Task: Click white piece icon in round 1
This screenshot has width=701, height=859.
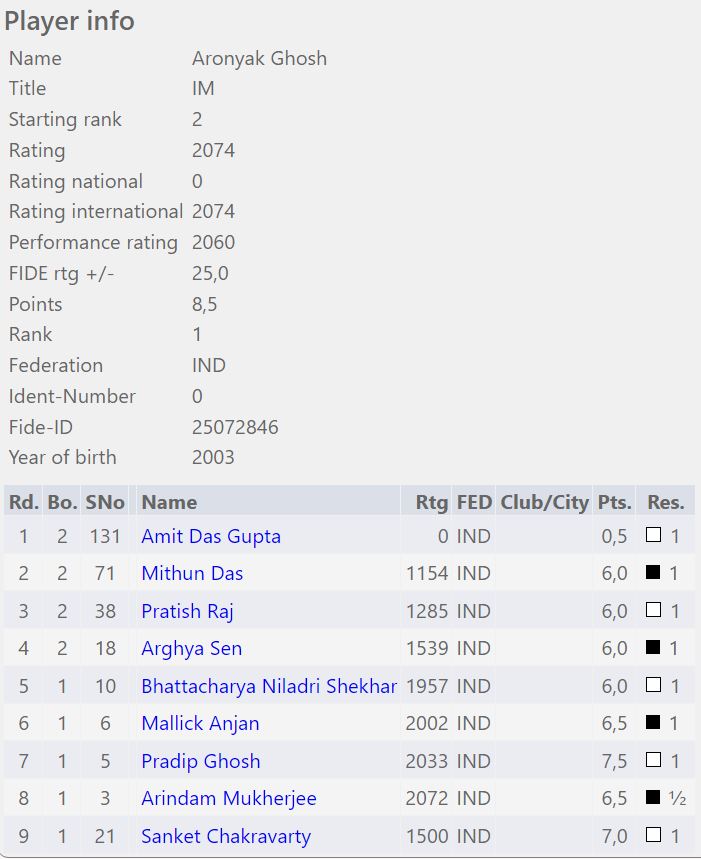Action: (x=654, y=536)
